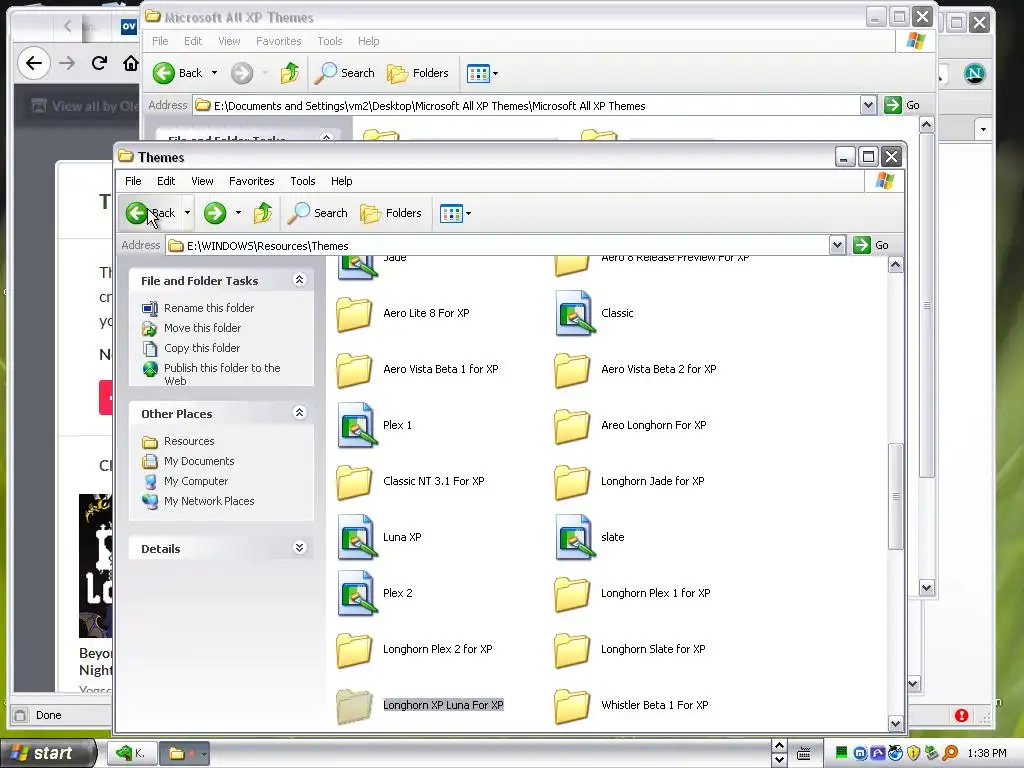1024x768 pixels.
Task: Click the folder group taskbar button
Action: [x=184, y=754]
